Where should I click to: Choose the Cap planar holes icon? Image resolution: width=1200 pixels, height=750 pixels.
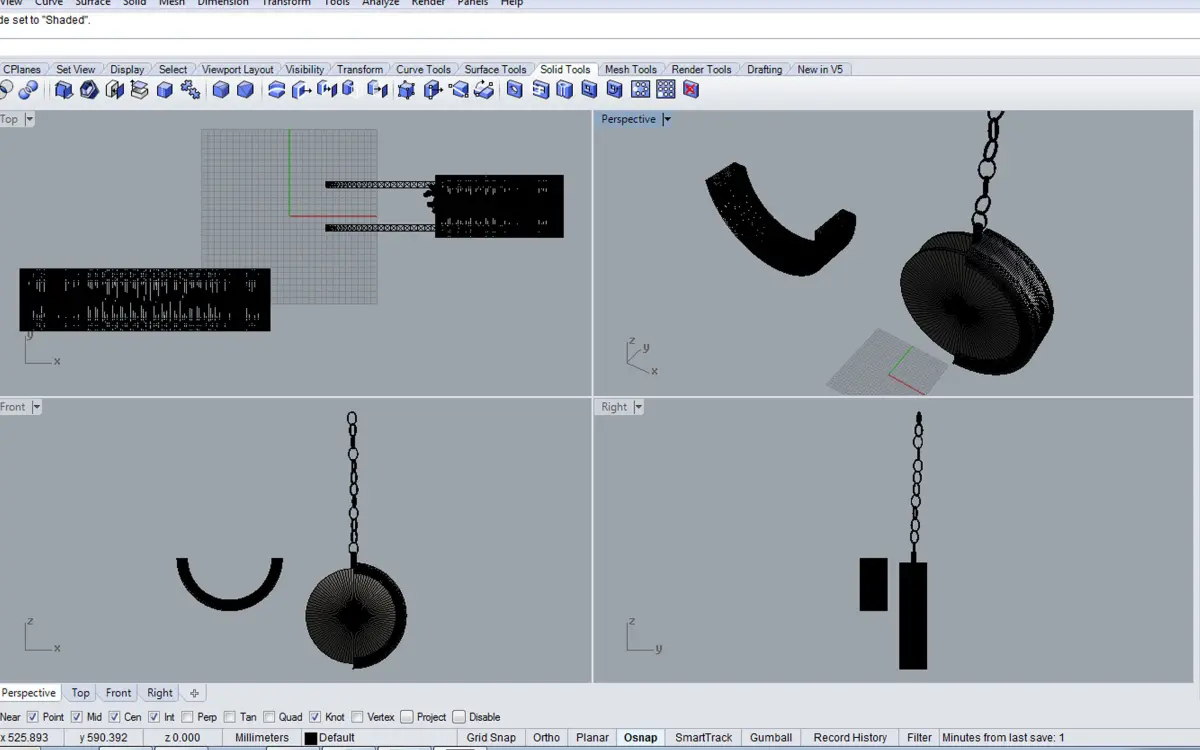[114, 90]
